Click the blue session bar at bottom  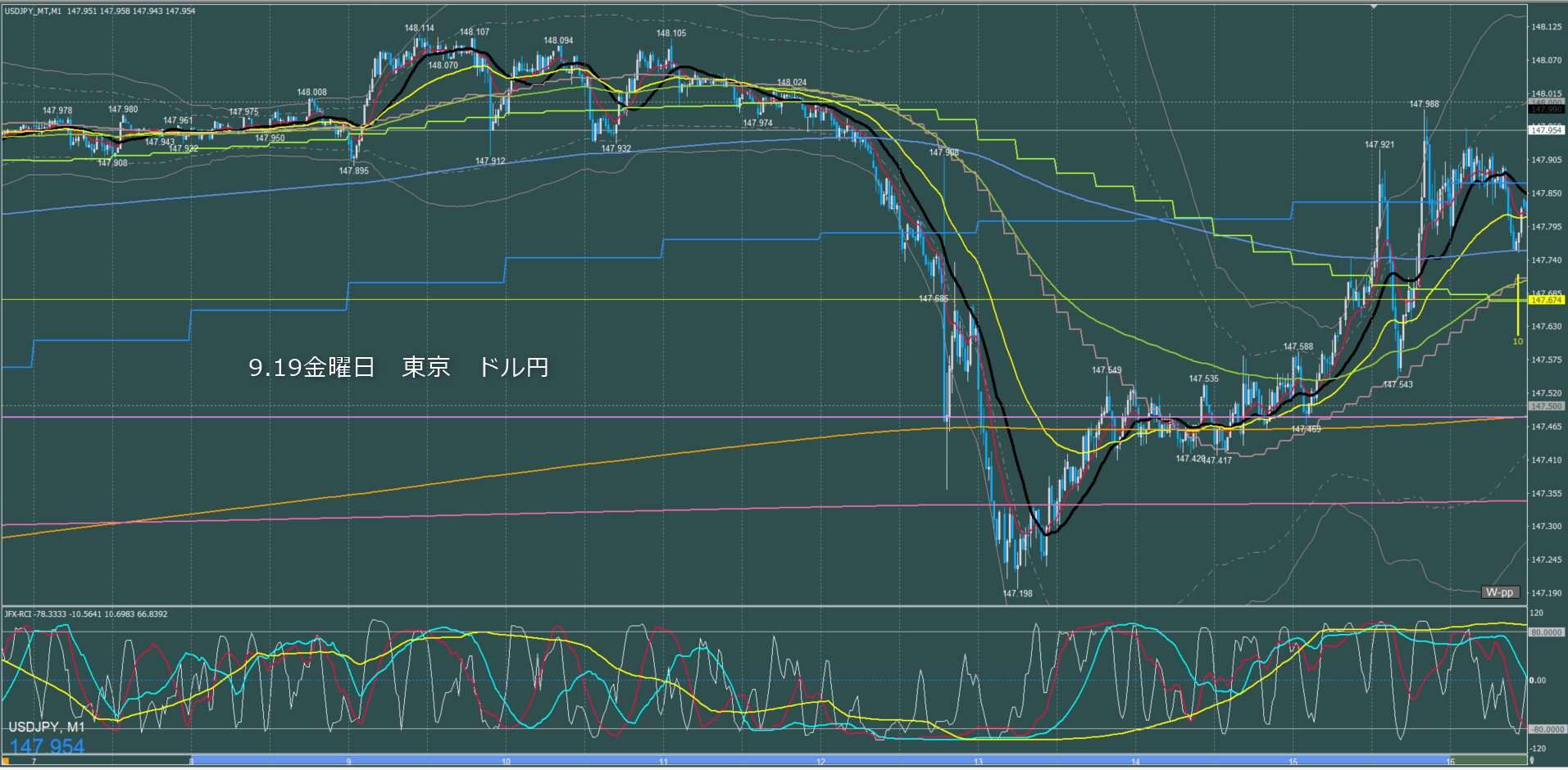click(820, 759)
